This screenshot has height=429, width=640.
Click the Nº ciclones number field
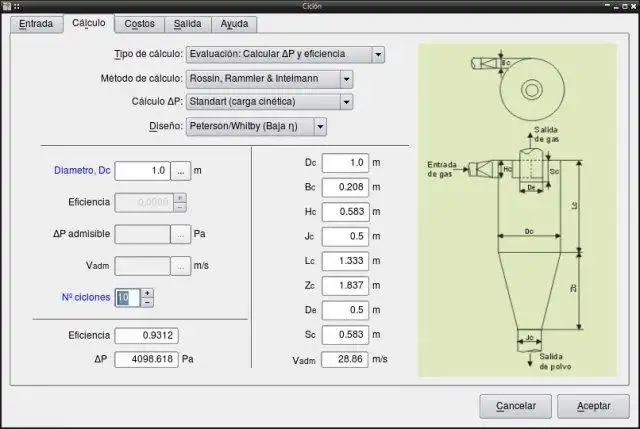tap(128, 298)
